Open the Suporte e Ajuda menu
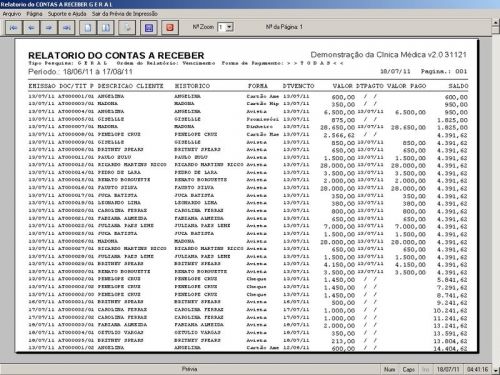Viewport: 500px width, 375px height. point(67,14)
